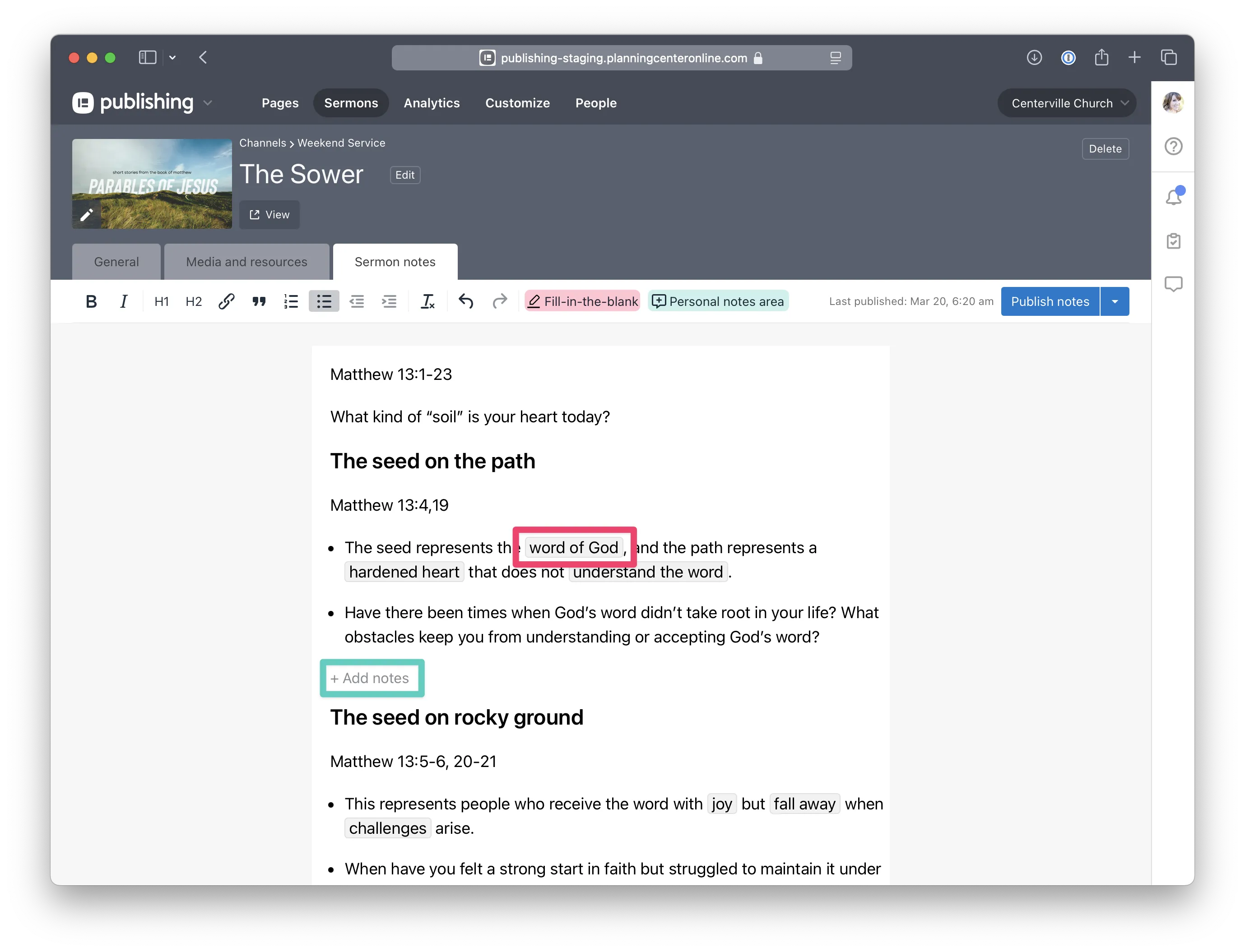Edit the Parables of Jesus thumbnail image

[87, 215]
